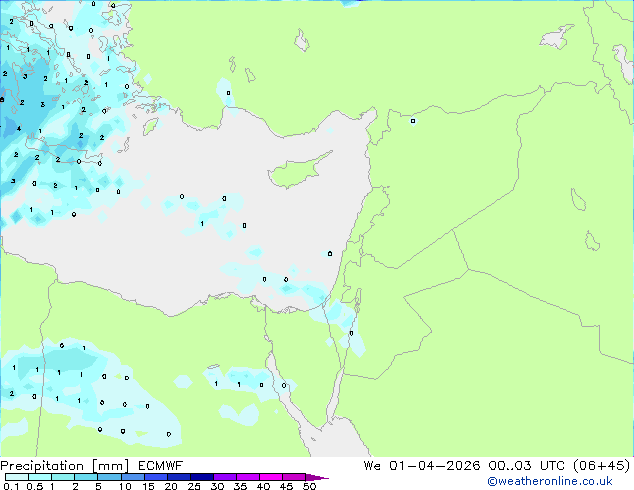Click the 40–45 mm magenta legend box
Screen dimensions: 634x490
click(x=271, y=477)
